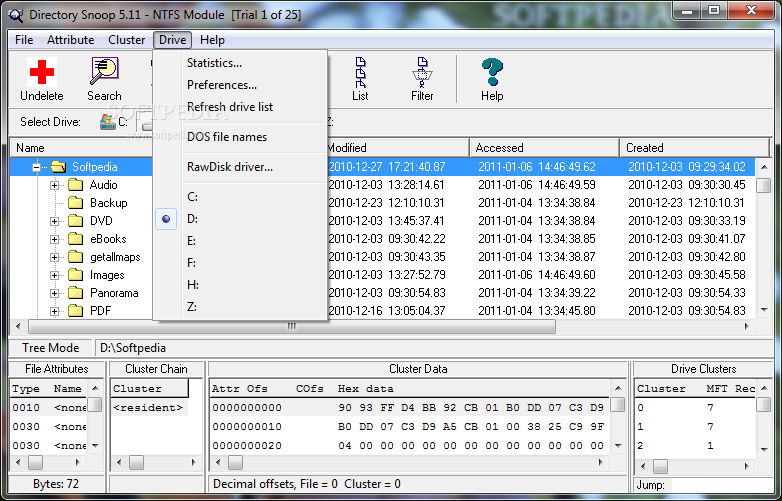Choose drive C: from Drive menu

[x=240, y=197]
